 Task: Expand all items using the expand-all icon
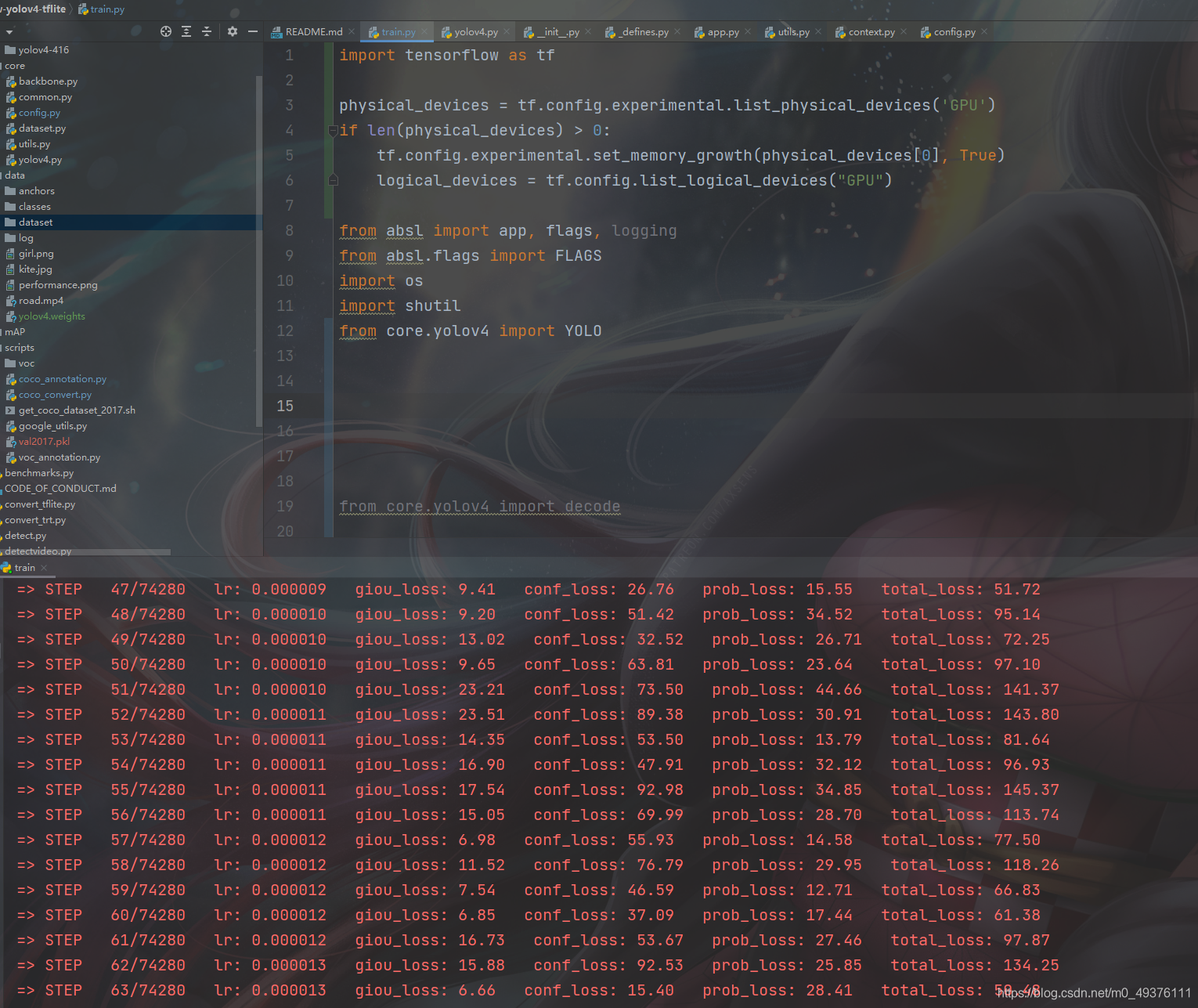[x=186, y=31]
